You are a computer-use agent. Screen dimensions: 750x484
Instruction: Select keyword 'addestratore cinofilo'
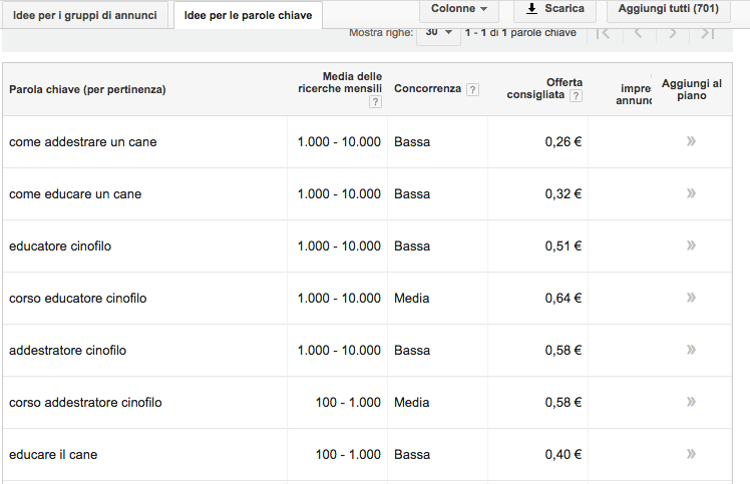[67, 351]
